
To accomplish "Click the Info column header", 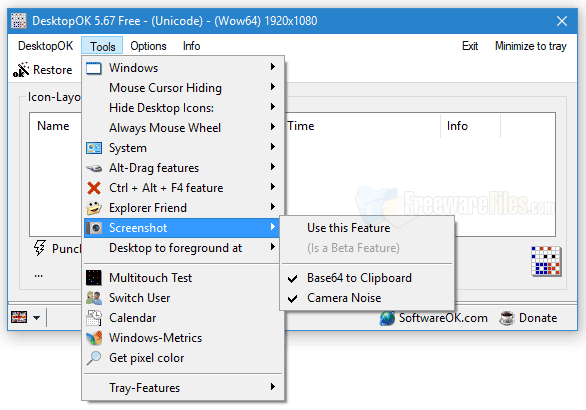I will [x=457, y=126].
